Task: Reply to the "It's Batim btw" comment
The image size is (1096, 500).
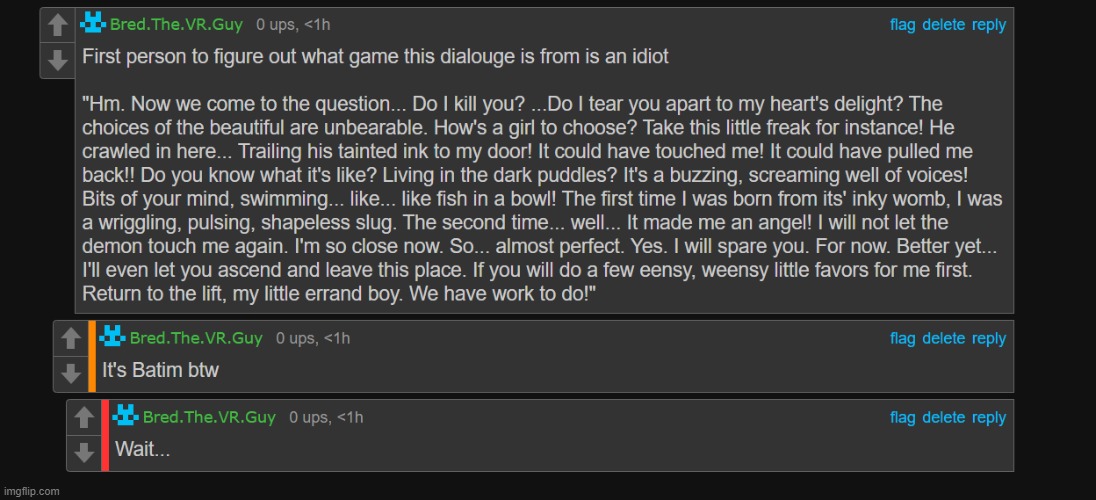Action: (x=989, y=338)
